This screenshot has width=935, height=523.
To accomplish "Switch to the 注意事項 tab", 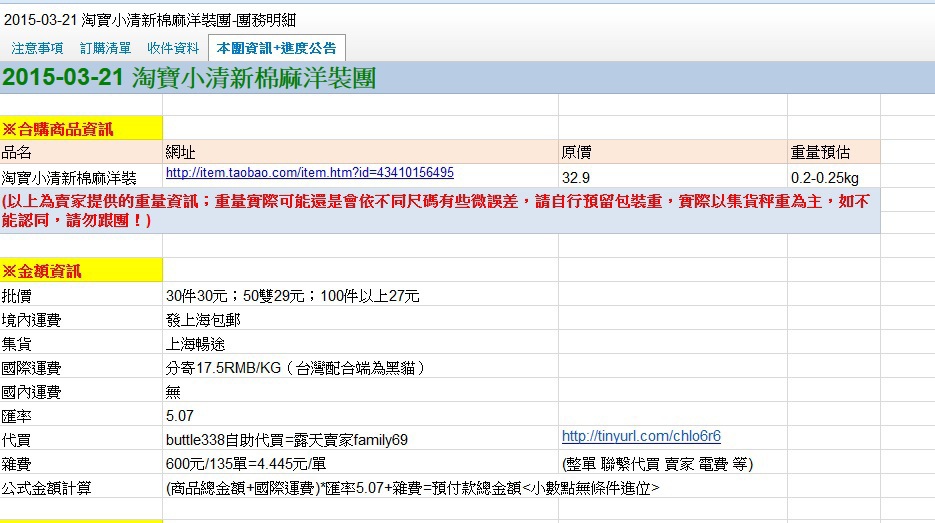I will (37, 48).
